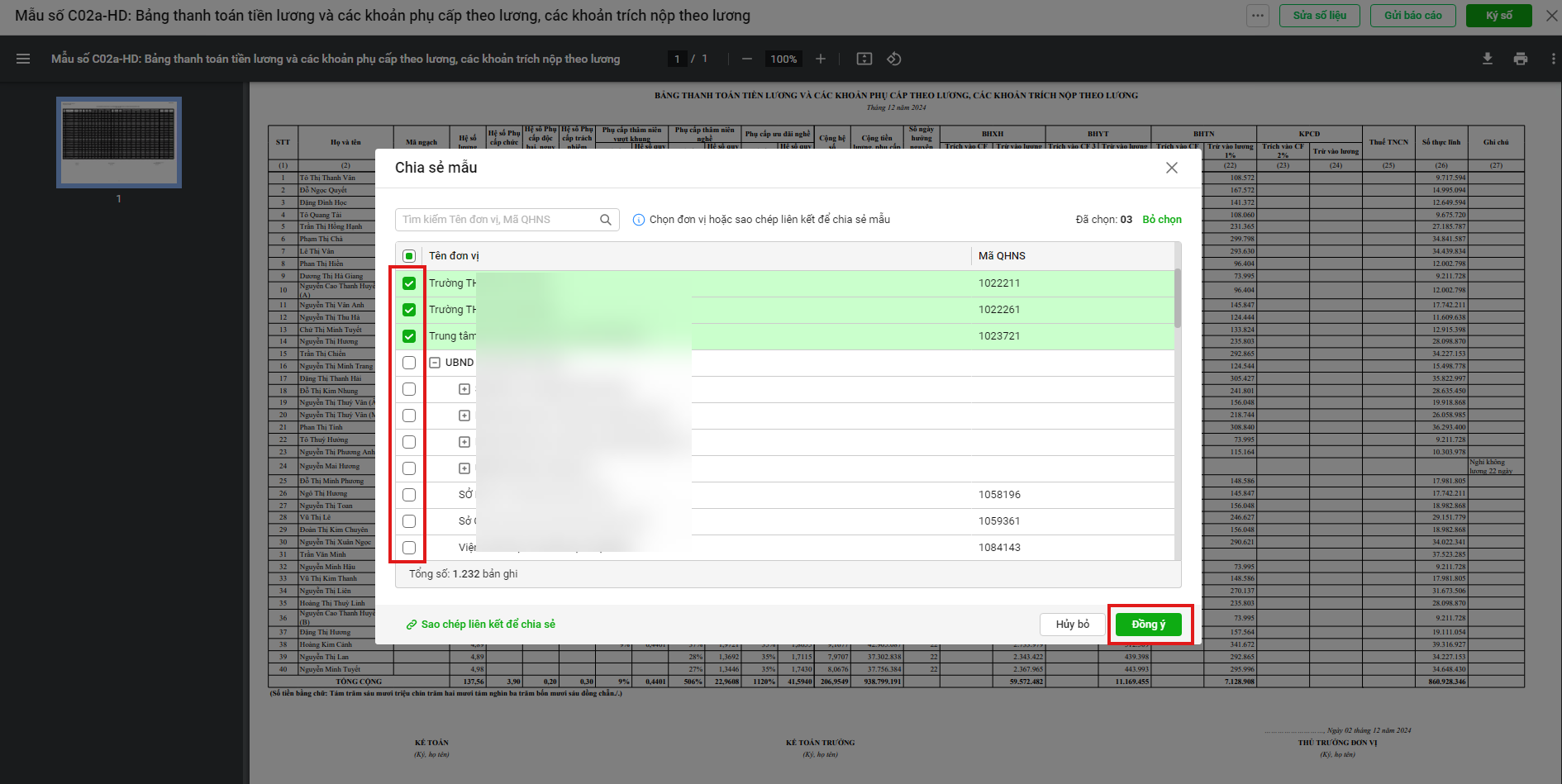Image resolution: width=1562 pixels, height=784 pixels.
Task: Confirm sharing with Đồng ý button
Action: tap(1149, 625)
